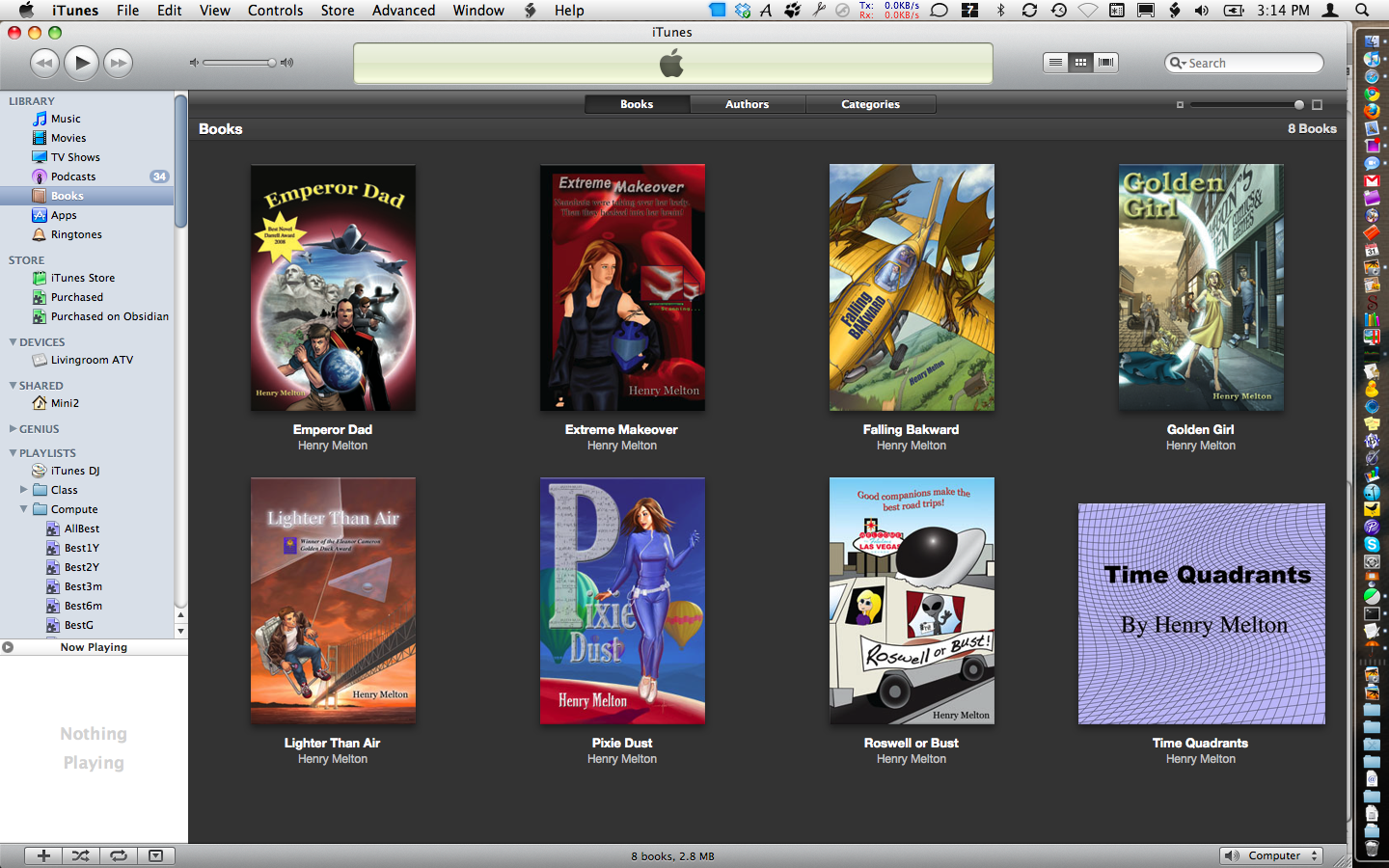Screen dimensions: 1389x868
Task: Expand the Class playlist folder
Action: coord(24,490)
